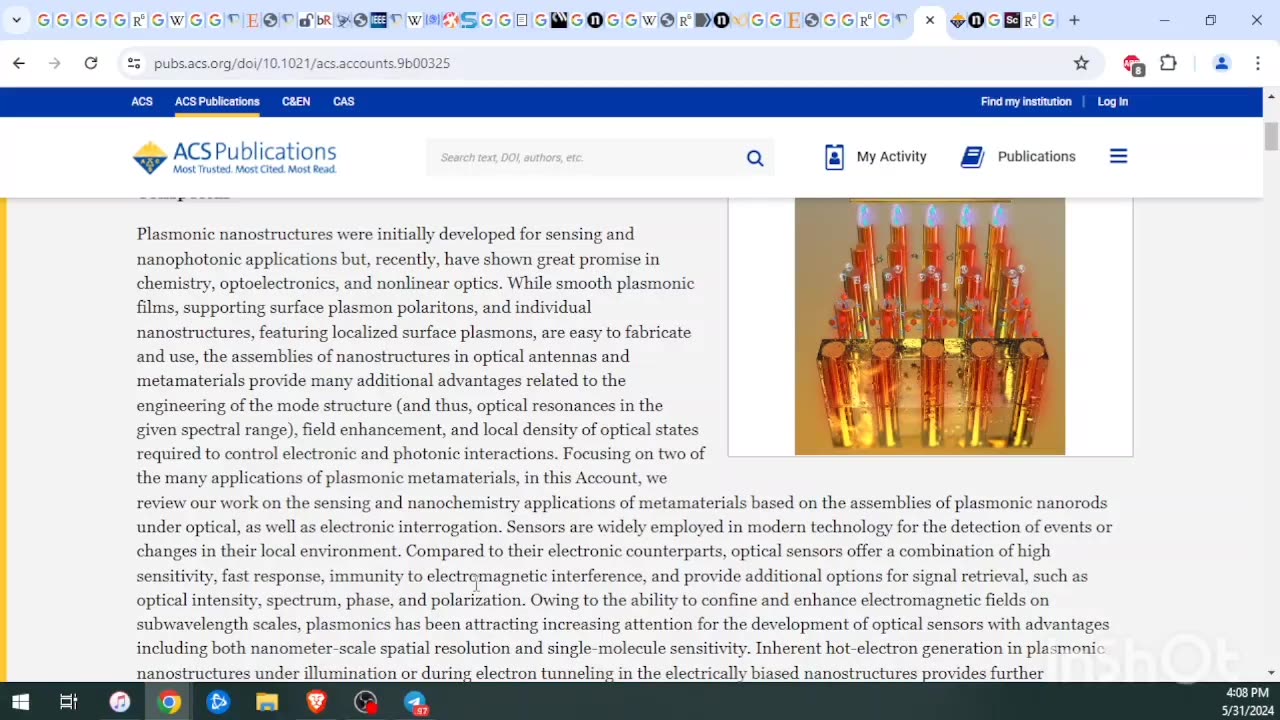Image resolution: width=1280 pixels, height=720 pixels.
Task: Open the Windows Start menu
Action: (x=20, y=702)
